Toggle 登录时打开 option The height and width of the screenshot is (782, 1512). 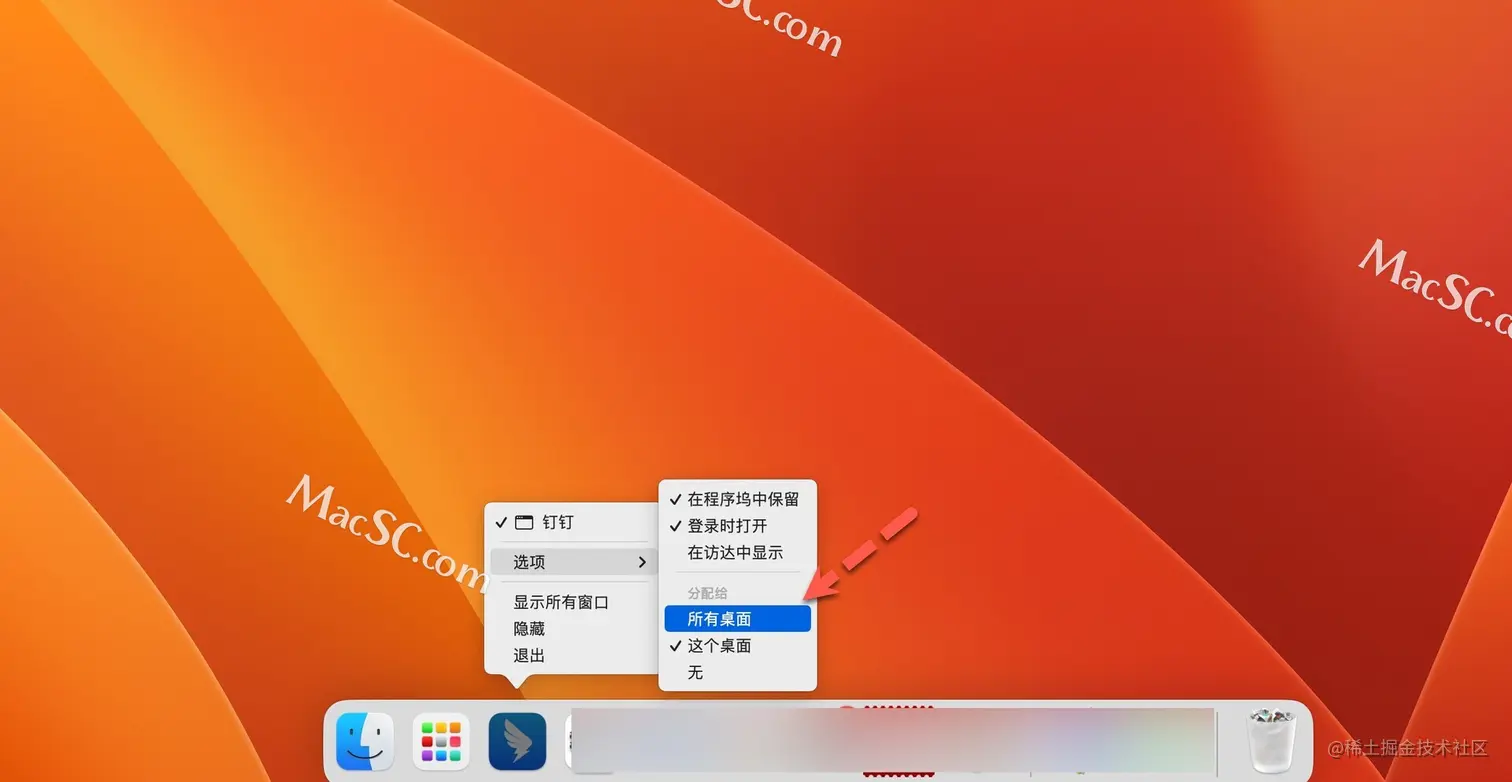coord(737,525)
